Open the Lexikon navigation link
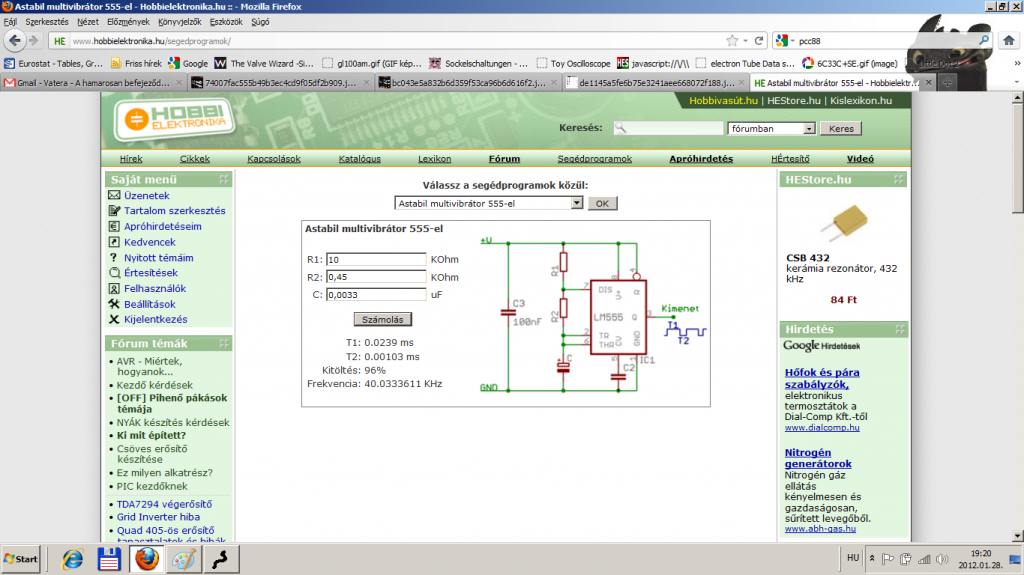The height and width of the screenshot is (575, 1024). (434, 159)
